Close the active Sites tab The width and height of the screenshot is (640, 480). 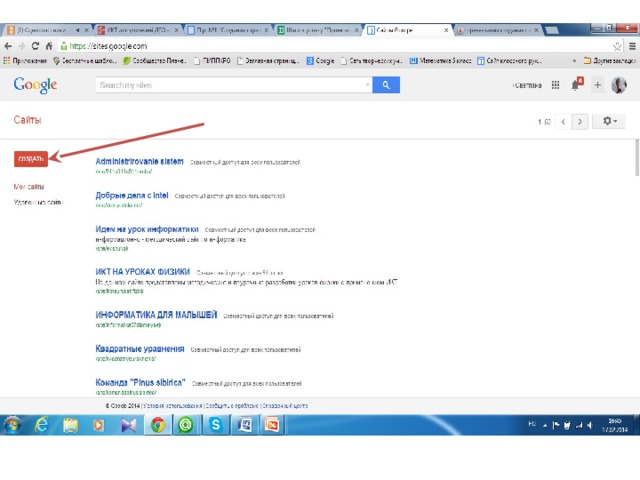tap(446, 30)
